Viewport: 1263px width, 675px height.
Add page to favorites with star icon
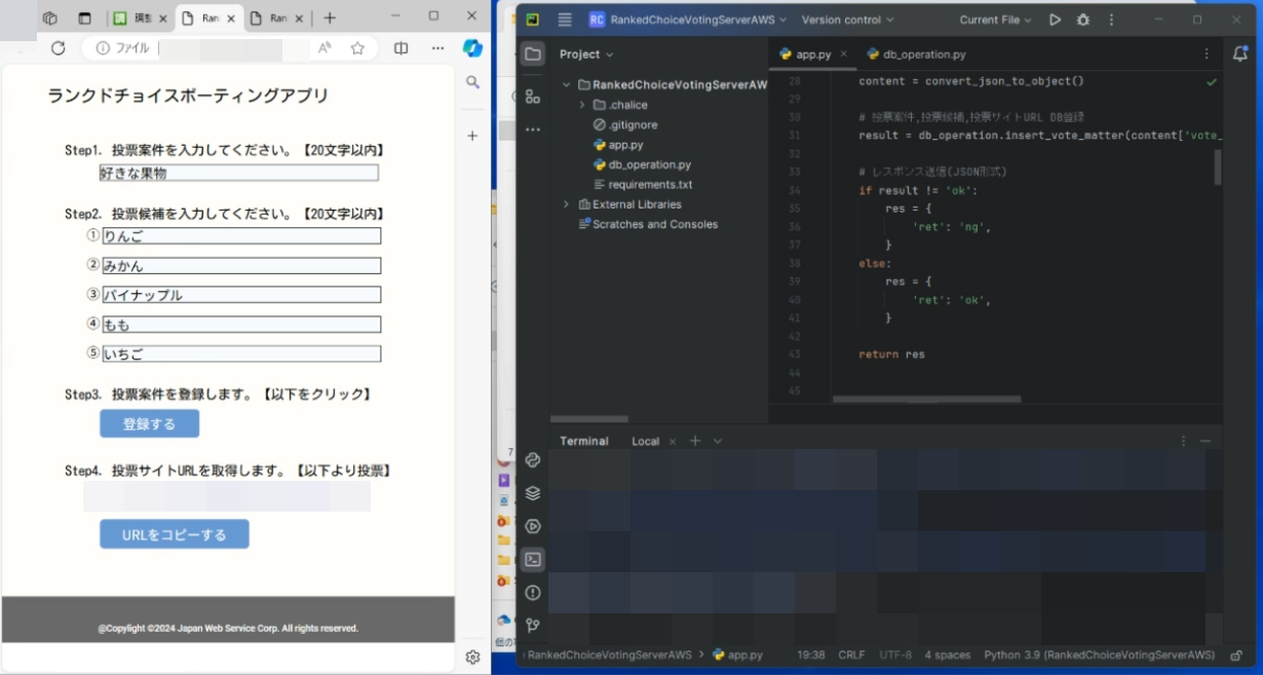[357, 48]
